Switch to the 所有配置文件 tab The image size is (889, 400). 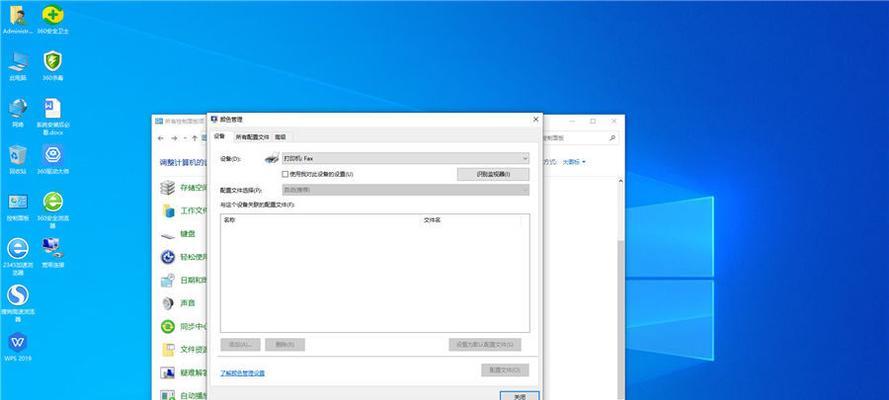coord(252,137)
